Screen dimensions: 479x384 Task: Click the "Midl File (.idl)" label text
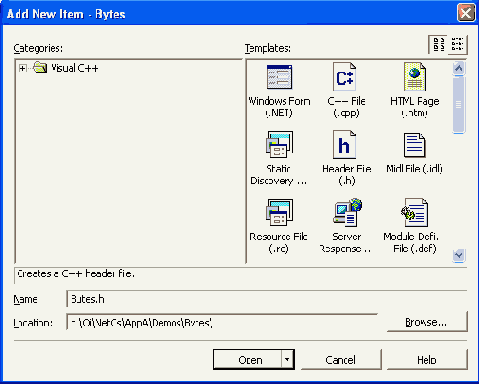[x=414, y=169]
